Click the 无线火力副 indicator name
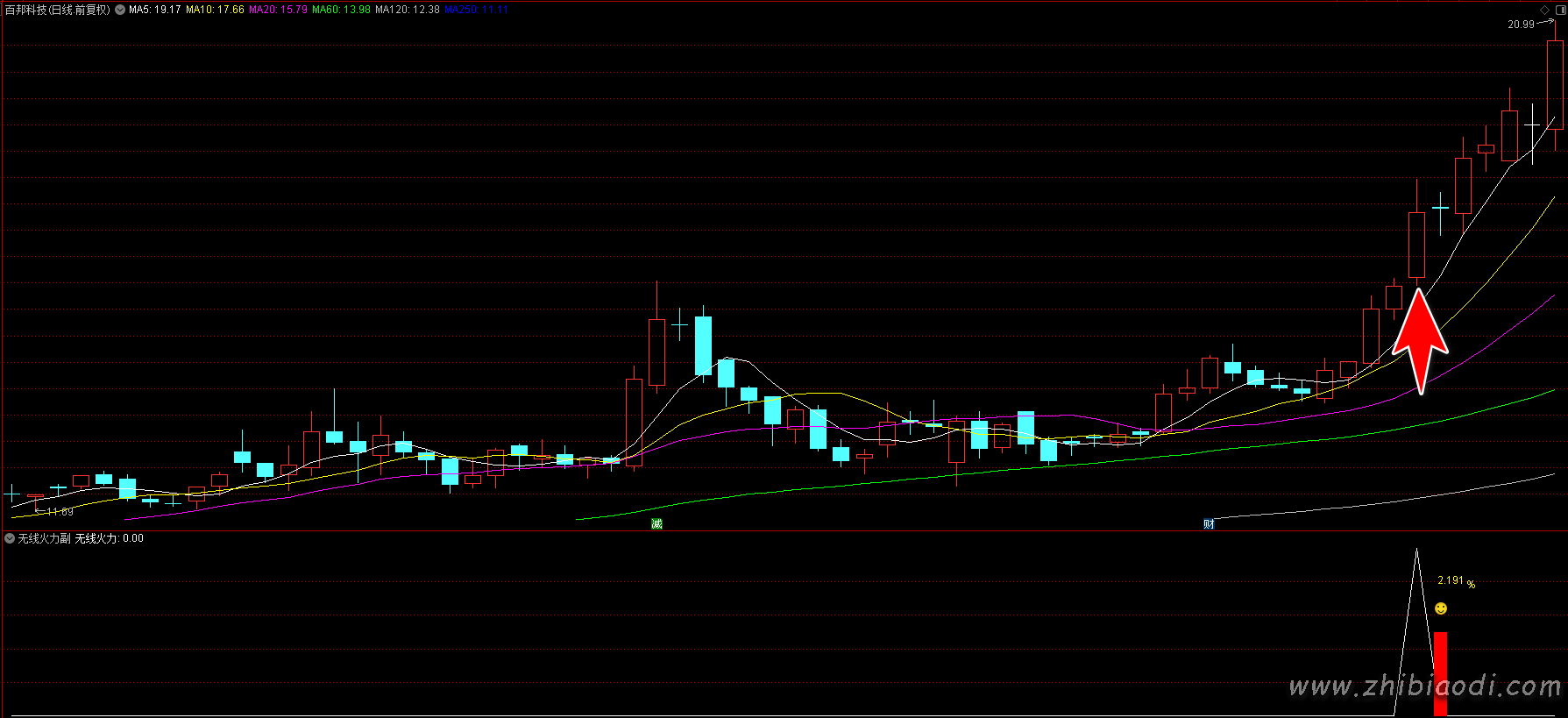 point(44,538)
